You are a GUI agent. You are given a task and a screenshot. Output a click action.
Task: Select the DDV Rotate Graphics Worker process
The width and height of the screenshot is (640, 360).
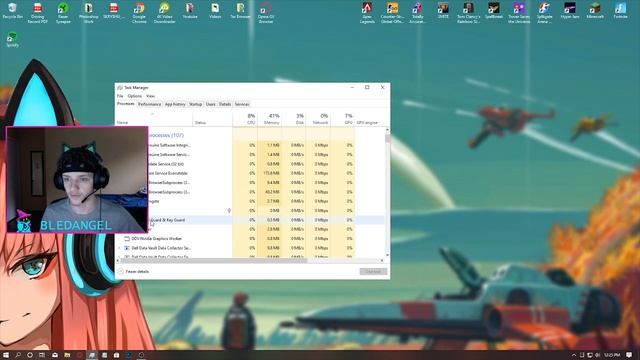click(x=157, y=238)
